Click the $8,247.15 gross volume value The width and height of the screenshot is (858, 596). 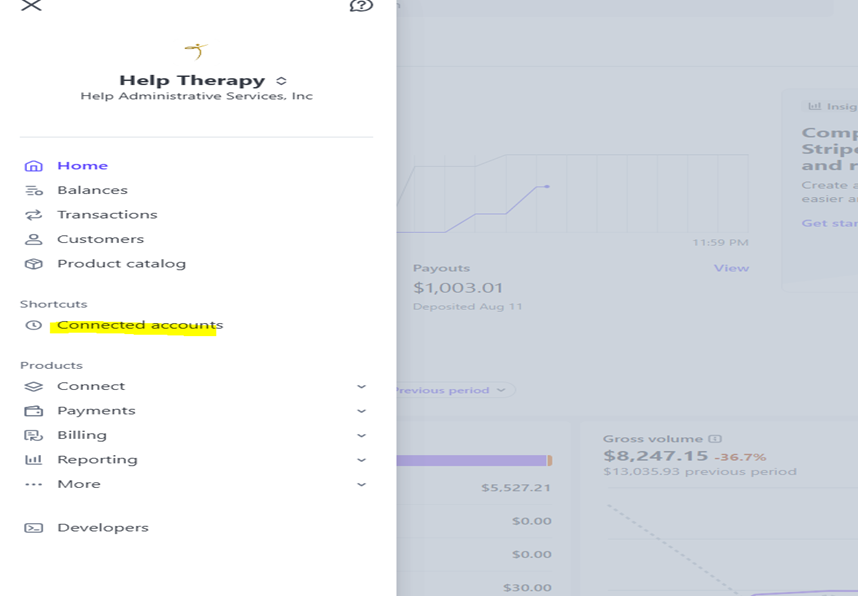(656, 455)
